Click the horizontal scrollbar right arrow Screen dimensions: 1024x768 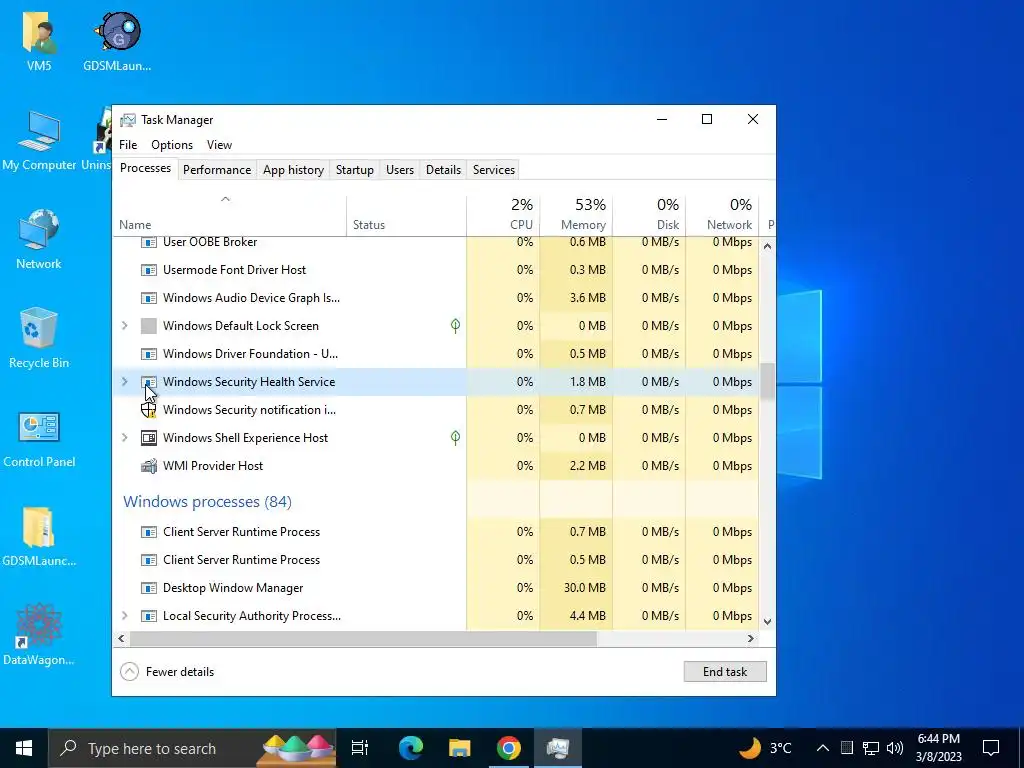click(751, 638)
